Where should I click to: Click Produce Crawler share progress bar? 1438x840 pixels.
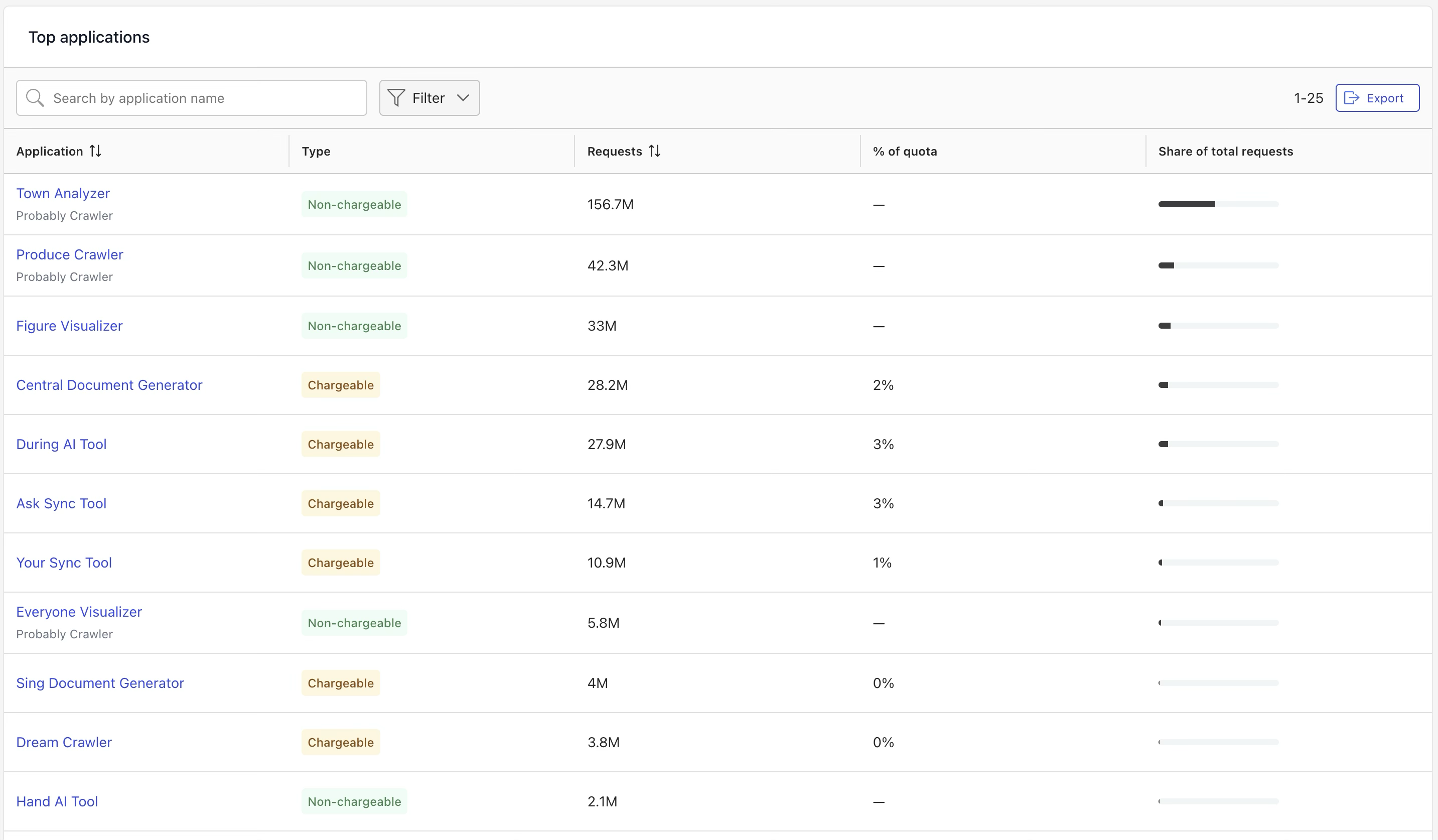pos(1218,265)
